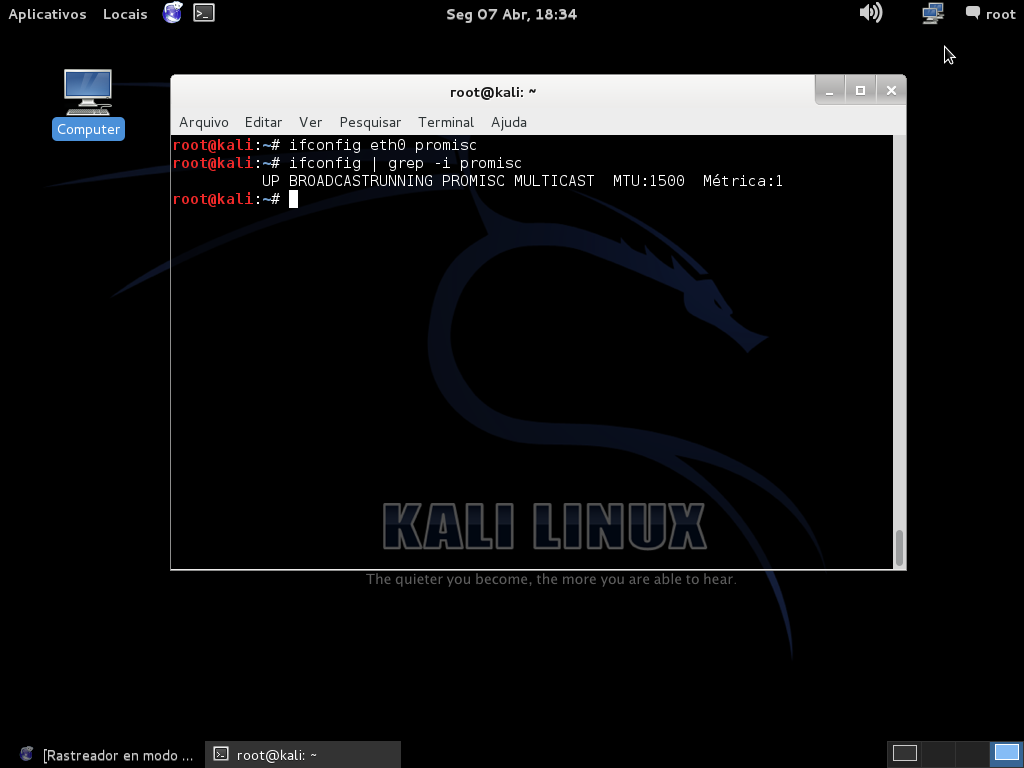1024x768 pixels.
Task: Open Pesquisar menu in terminal
Action: tap(370, 122)
